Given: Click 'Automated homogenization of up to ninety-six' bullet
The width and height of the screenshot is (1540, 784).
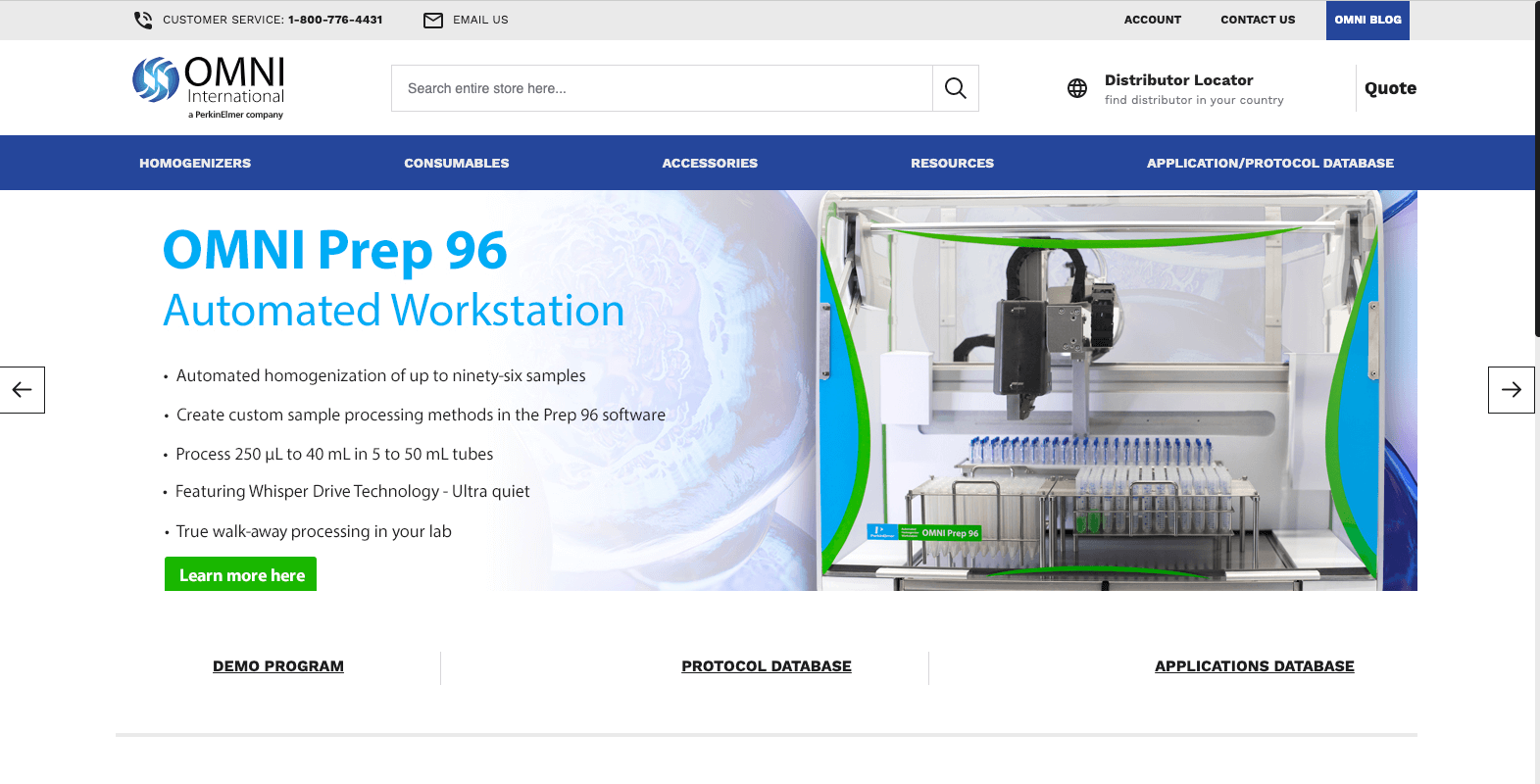Looking at the screenshot, I should pyautogui.click(x=380, y=375).
